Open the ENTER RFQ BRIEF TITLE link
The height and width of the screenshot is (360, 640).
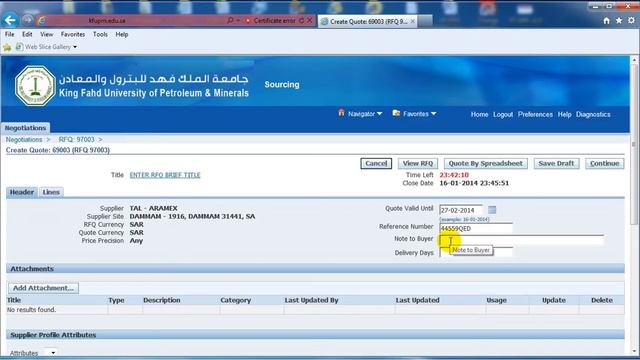tap(165, 175)
